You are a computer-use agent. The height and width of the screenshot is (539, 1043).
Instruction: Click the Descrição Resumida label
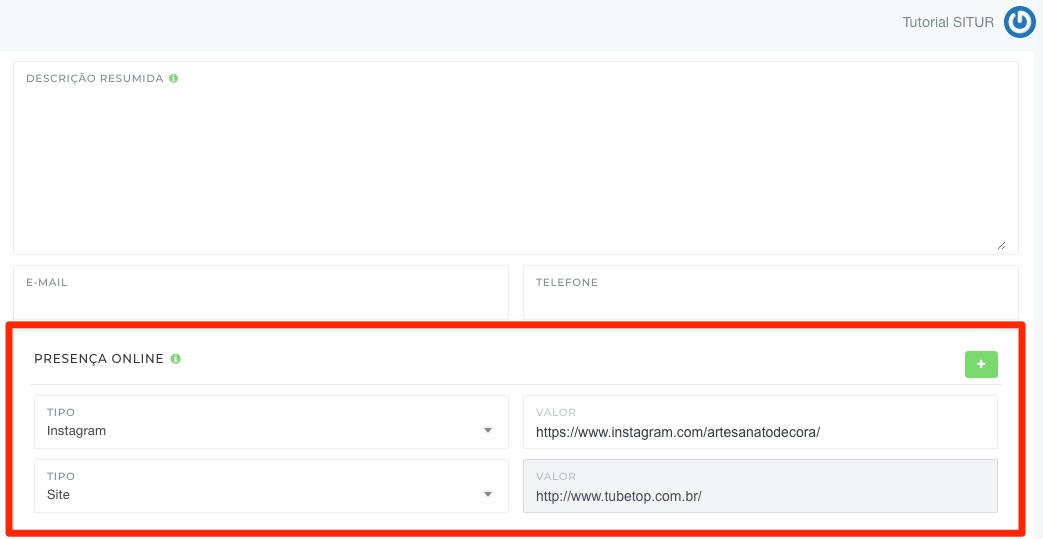(x=94, y=78)
